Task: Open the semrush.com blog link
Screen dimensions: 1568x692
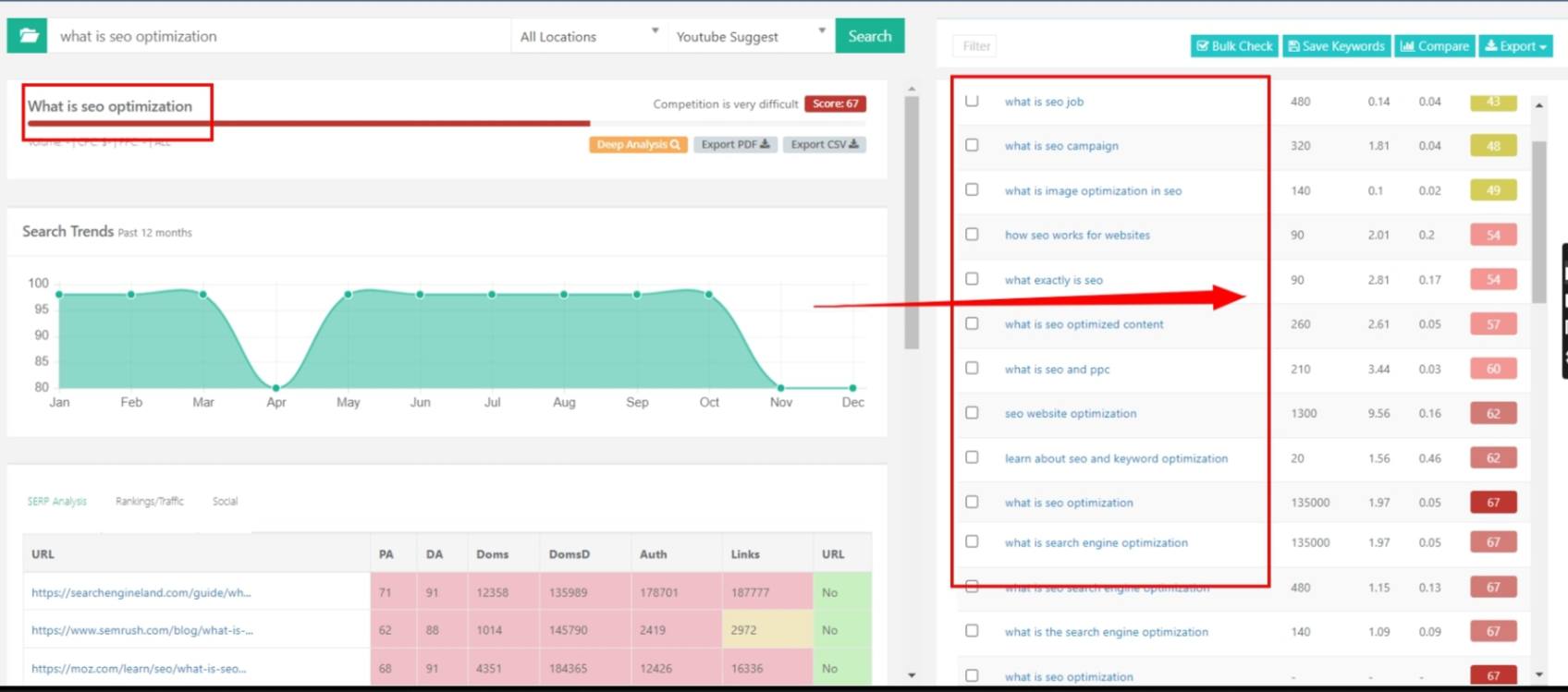Action: pos(141,630)
